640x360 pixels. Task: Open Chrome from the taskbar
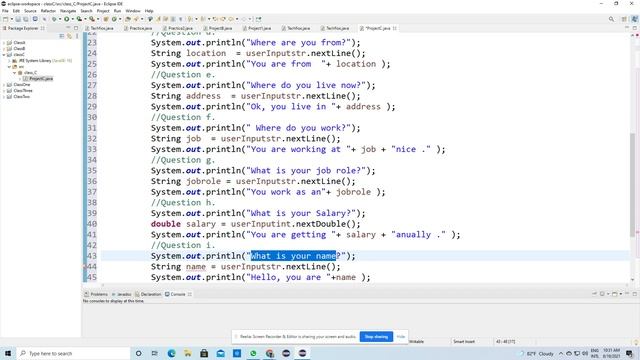tap(269, 353)
